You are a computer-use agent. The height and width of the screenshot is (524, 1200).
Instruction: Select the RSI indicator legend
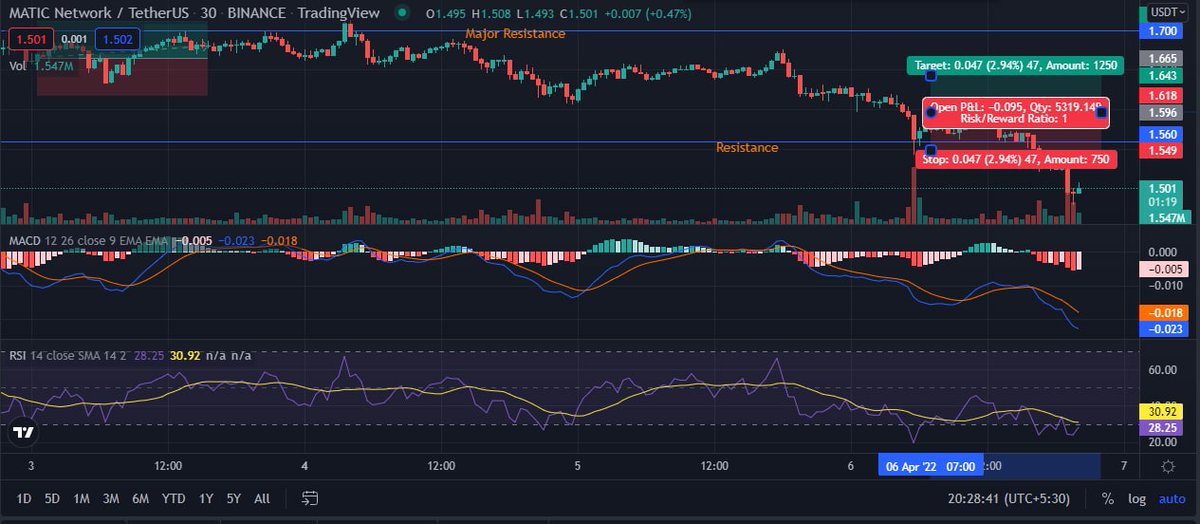coord(69,355)
